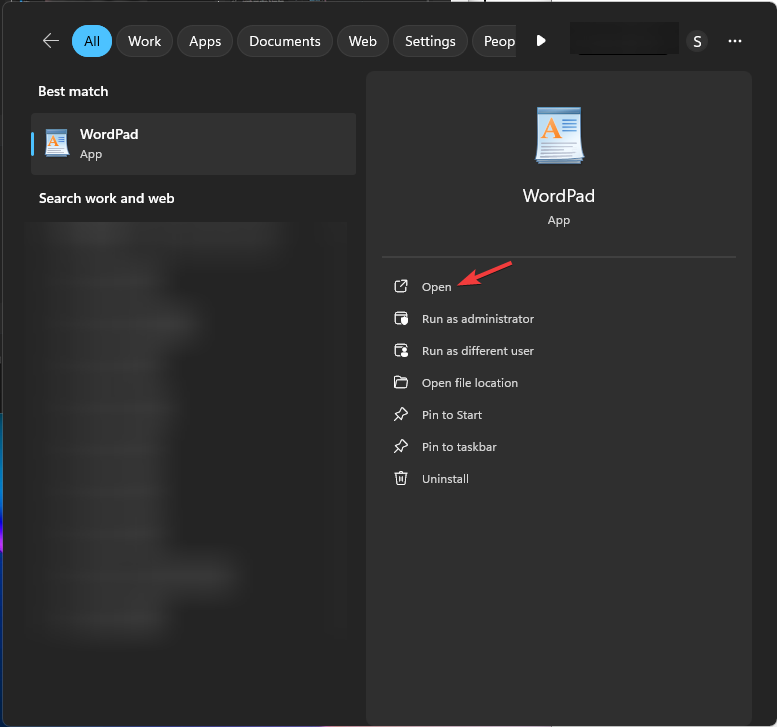Select the WordPad best match result
This screenshot has width=777, height=727.
[194, 144]
